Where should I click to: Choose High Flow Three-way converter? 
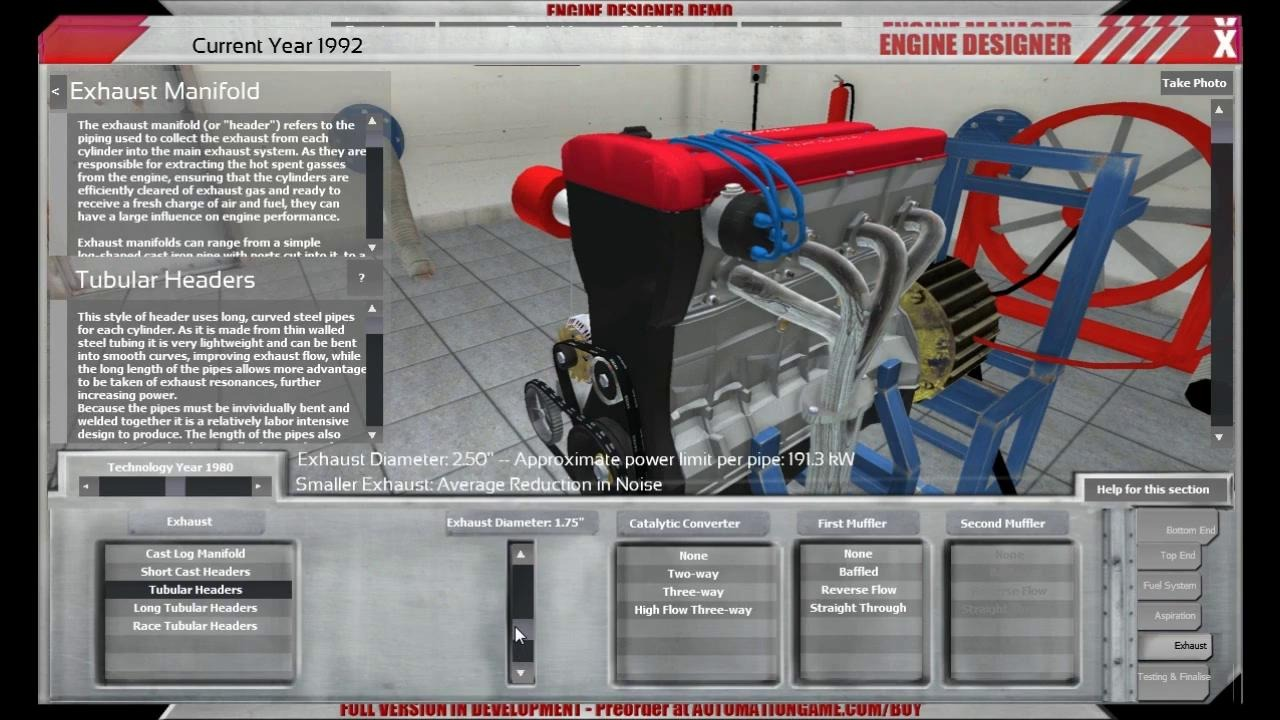pos(693,609)
